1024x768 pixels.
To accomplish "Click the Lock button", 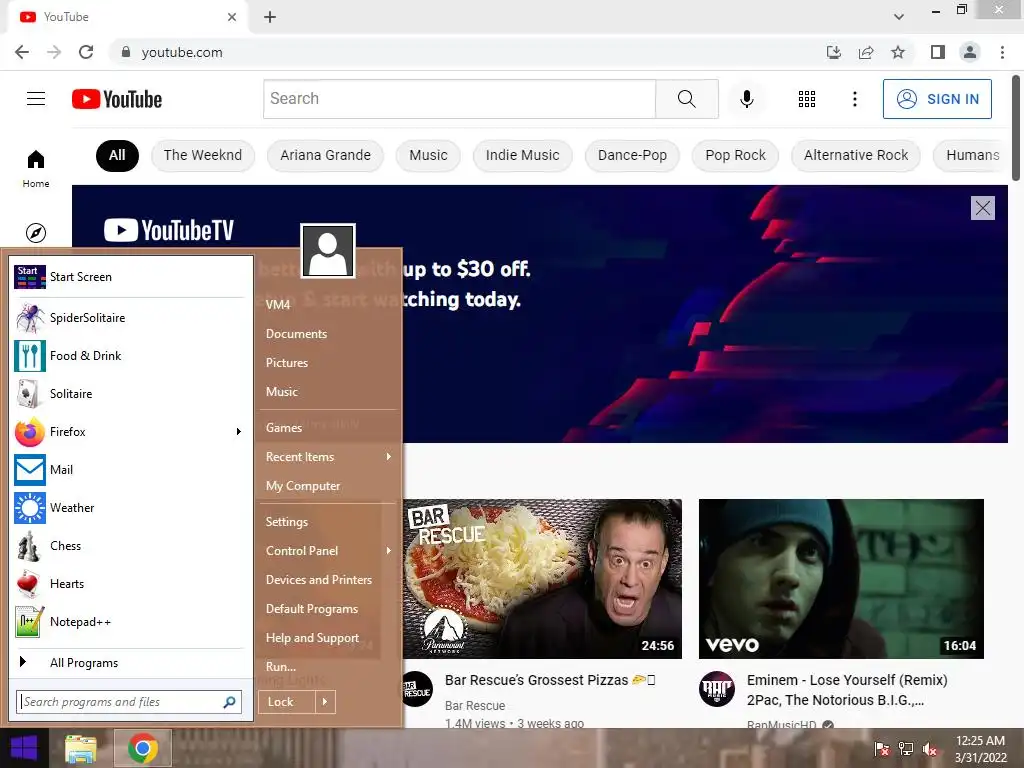I will click(287, 702).
